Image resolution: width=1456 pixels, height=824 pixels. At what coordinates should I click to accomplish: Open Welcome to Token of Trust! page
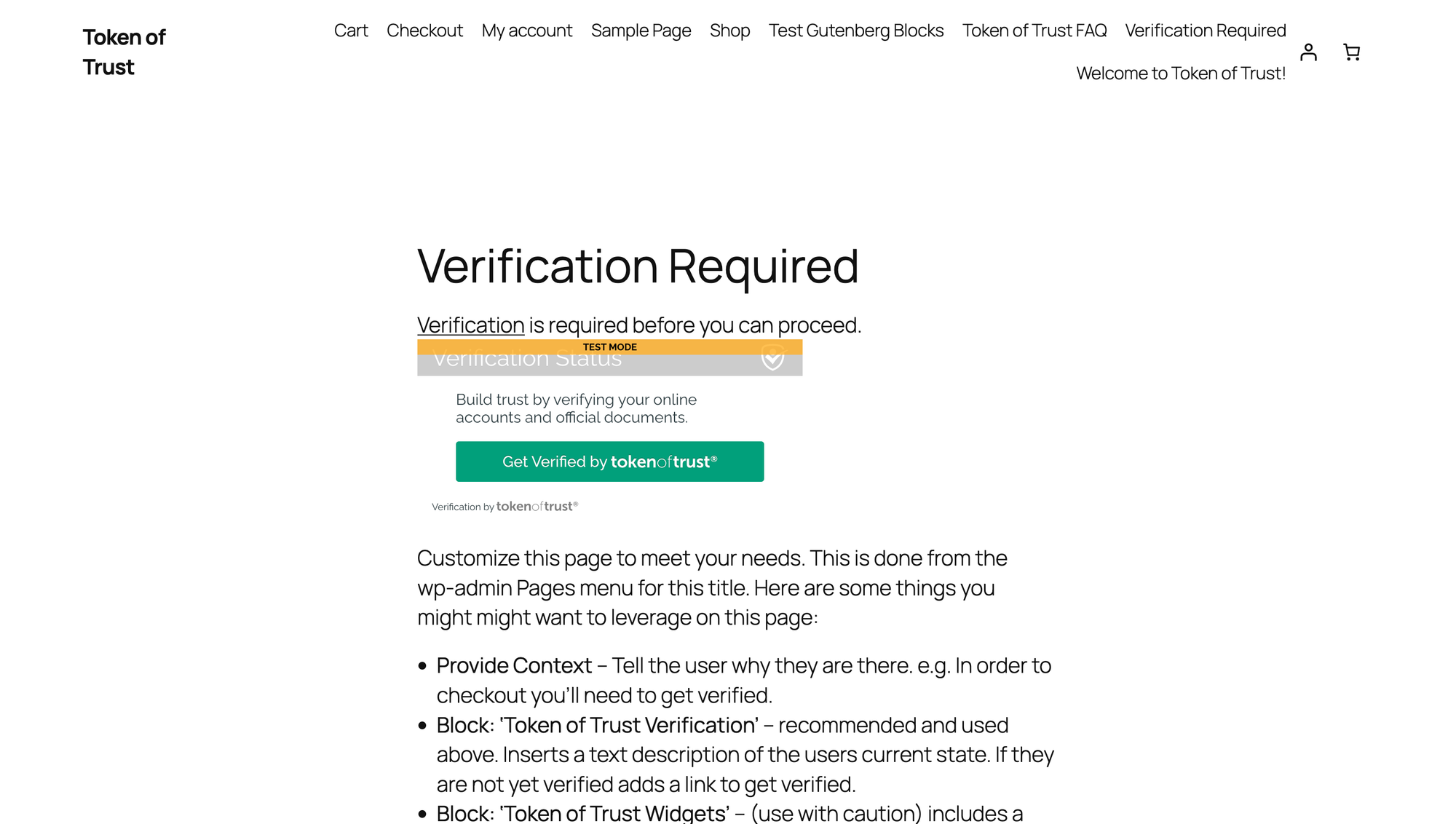coord(1181,74)
